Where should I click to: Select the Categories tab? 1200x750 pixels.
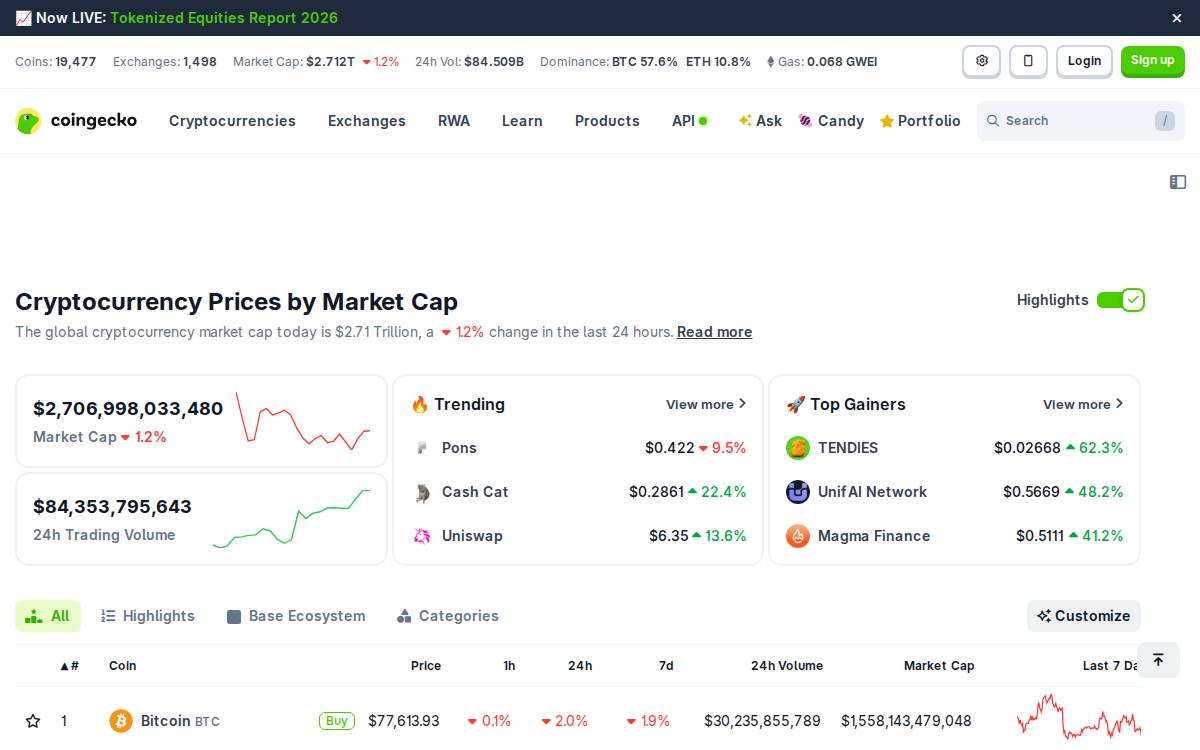pos(447,616)
